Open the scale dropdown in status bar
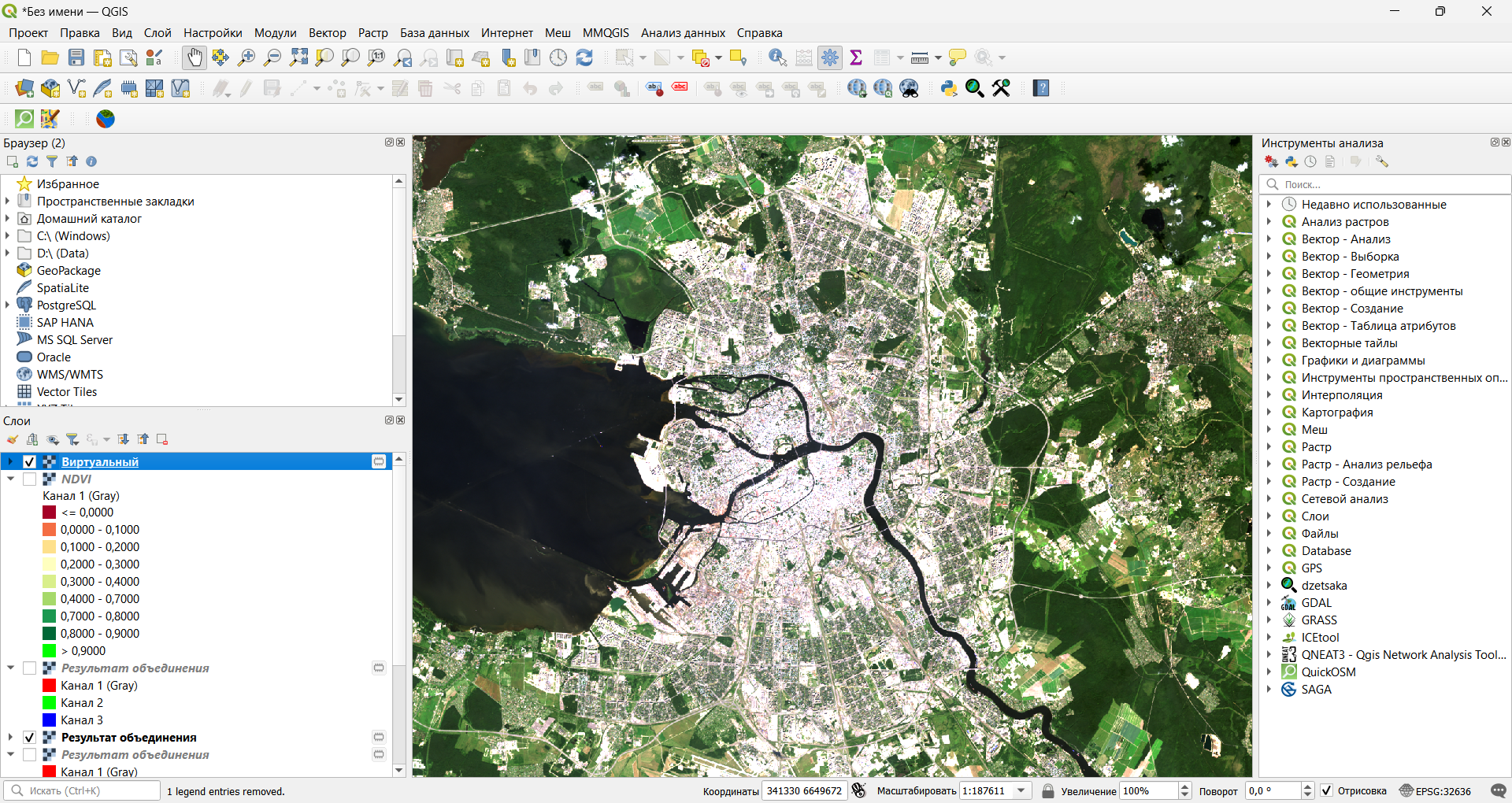1512x803 pixels. (x=1021, y=790)
